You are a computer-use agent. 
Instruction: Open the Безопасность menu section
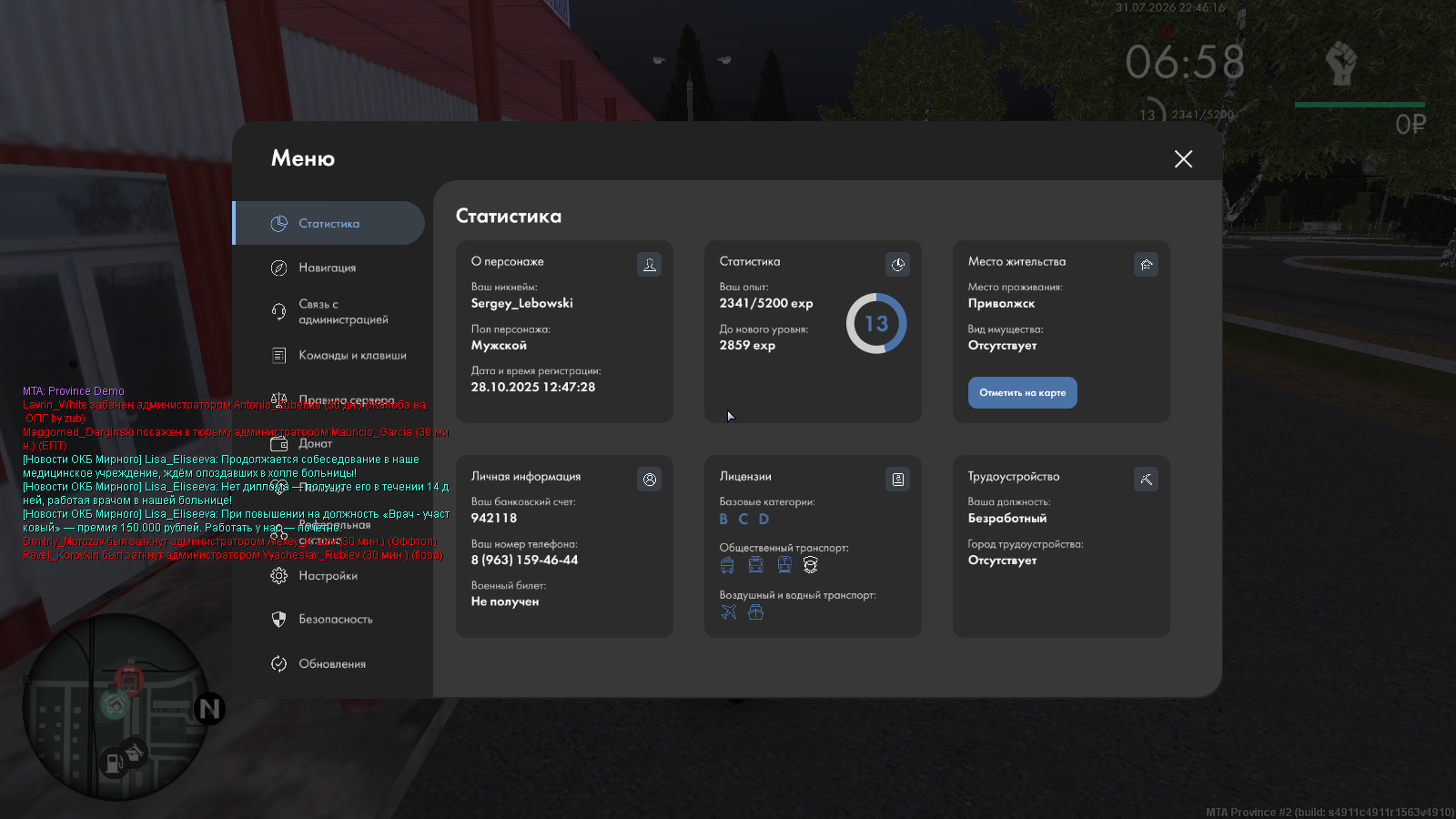click(329, 619)
